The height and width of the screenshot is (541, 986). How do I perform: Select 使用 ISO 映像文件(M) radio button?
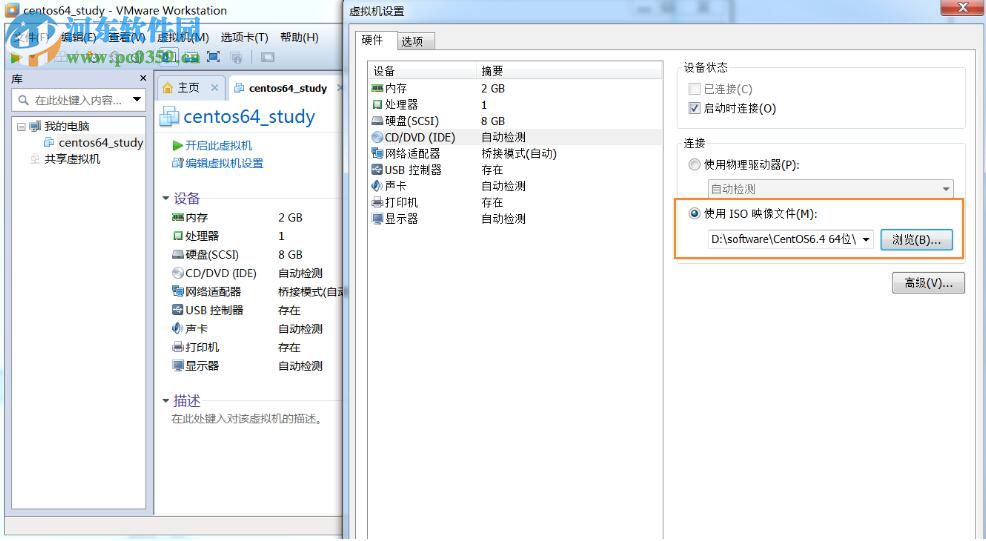coord(694,214)
